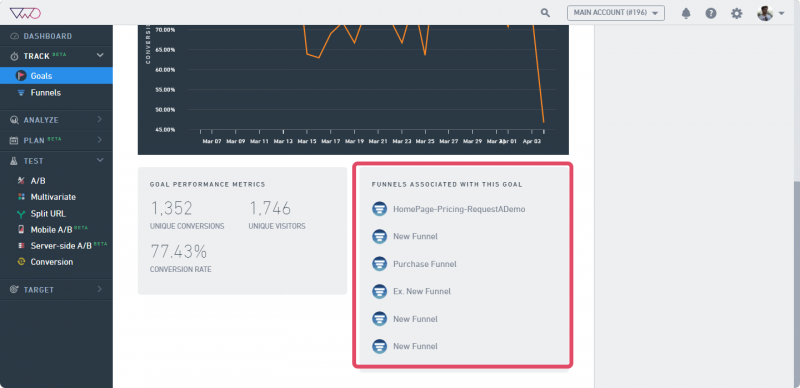800x388 pixels.
Task: Expand the Analyze section
Action: (x=56, y=120)
